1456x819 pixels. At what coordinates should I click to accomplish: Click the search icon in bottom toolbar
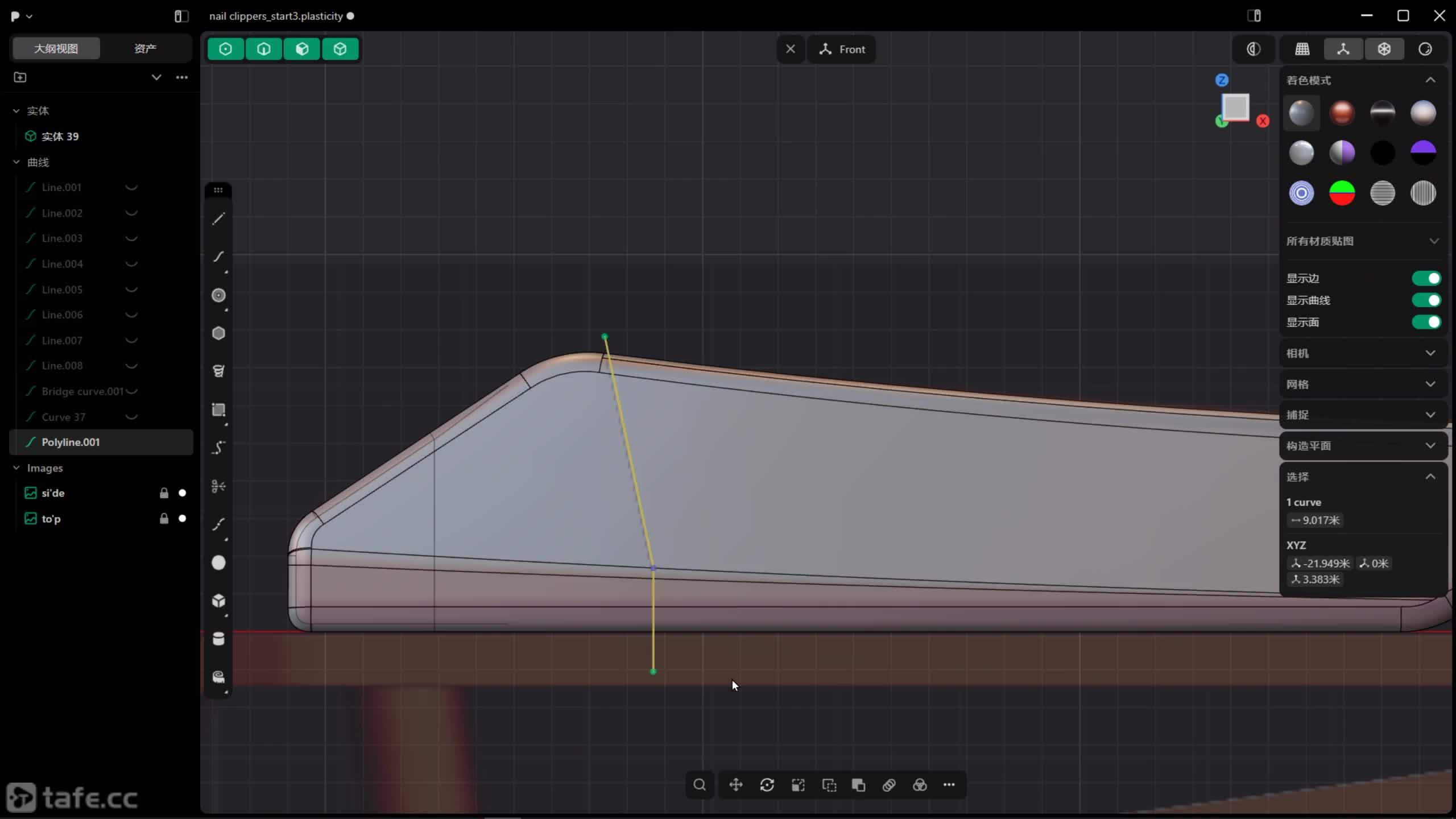700,785
